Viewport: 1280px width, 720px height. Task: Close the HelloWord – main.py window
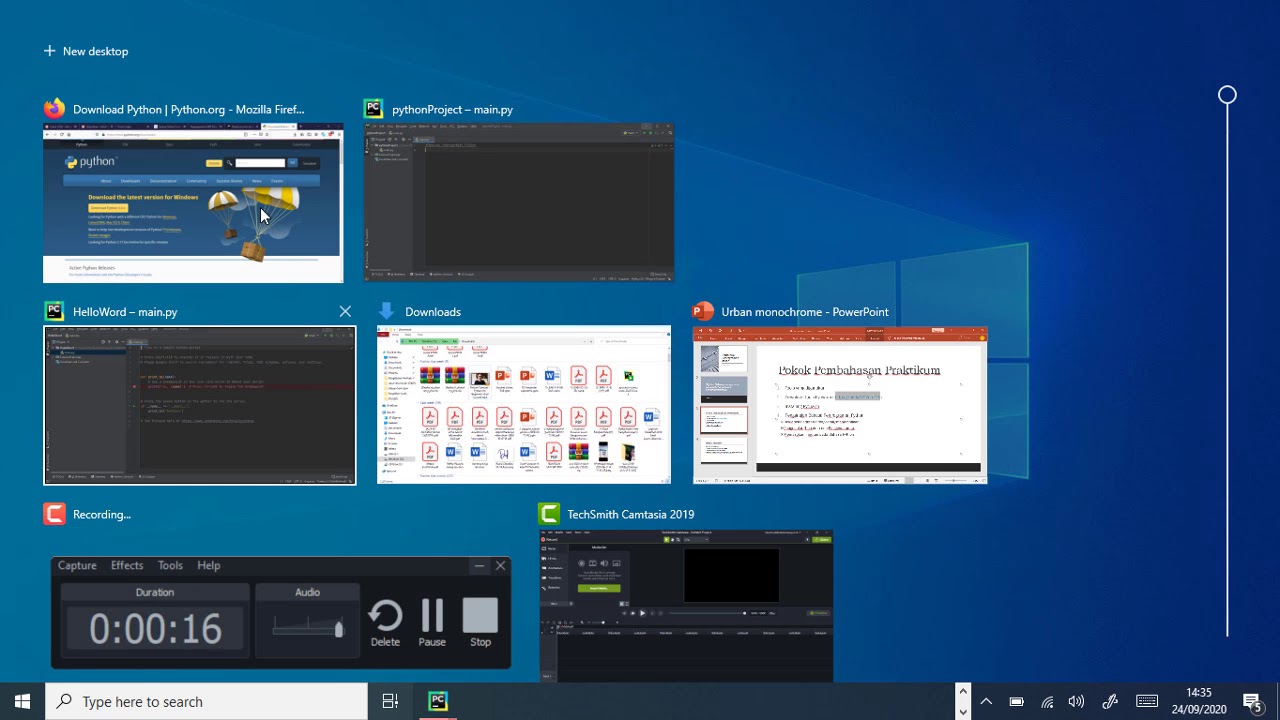(x=345, y=312)
